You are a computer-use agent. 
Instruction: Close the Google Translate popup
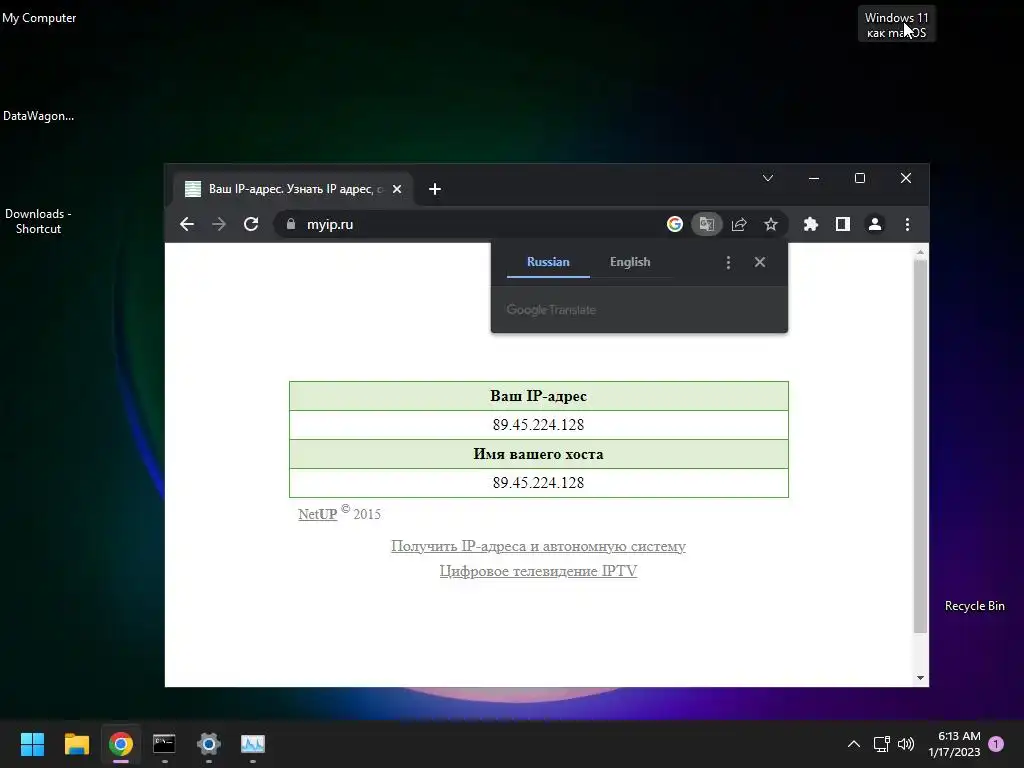point(760,262)
